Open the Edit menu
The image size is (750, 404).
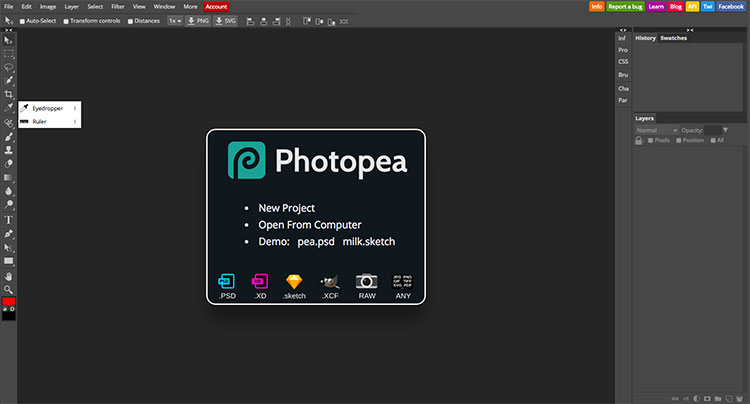click(26, 7)
